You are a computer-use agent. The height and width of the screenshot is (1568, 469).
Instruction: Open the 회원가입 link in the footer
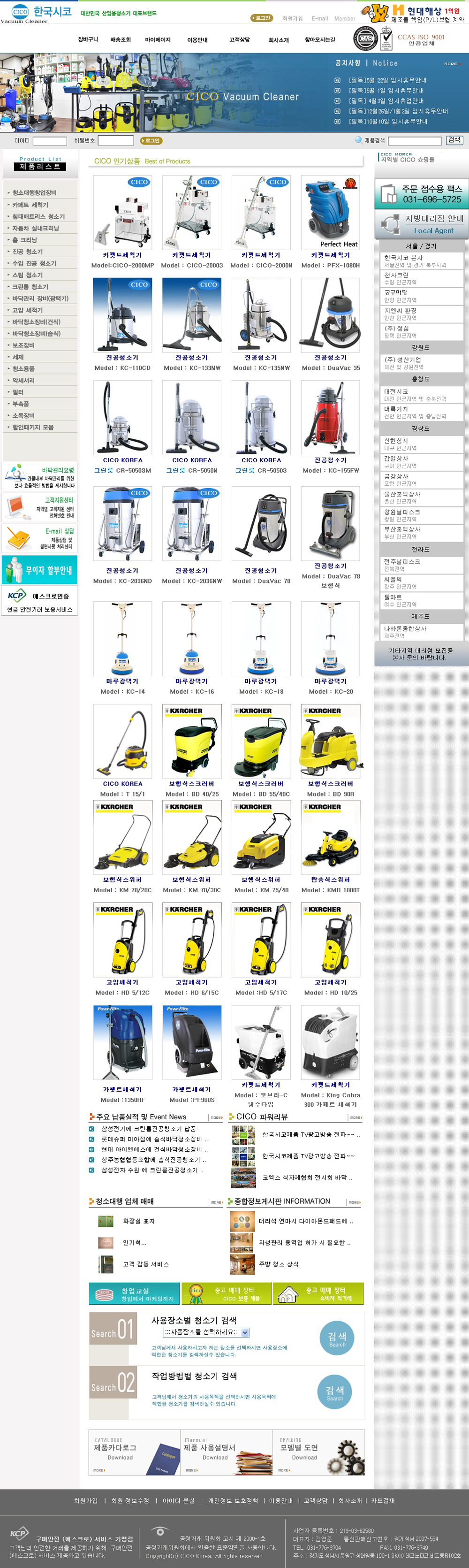pyautogui.click(x=85, y=1500)
